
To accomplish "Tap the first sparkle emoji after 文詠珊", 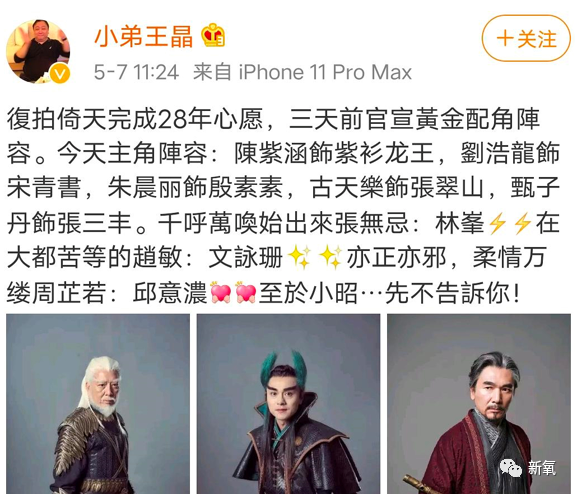I will coord(300,258).
